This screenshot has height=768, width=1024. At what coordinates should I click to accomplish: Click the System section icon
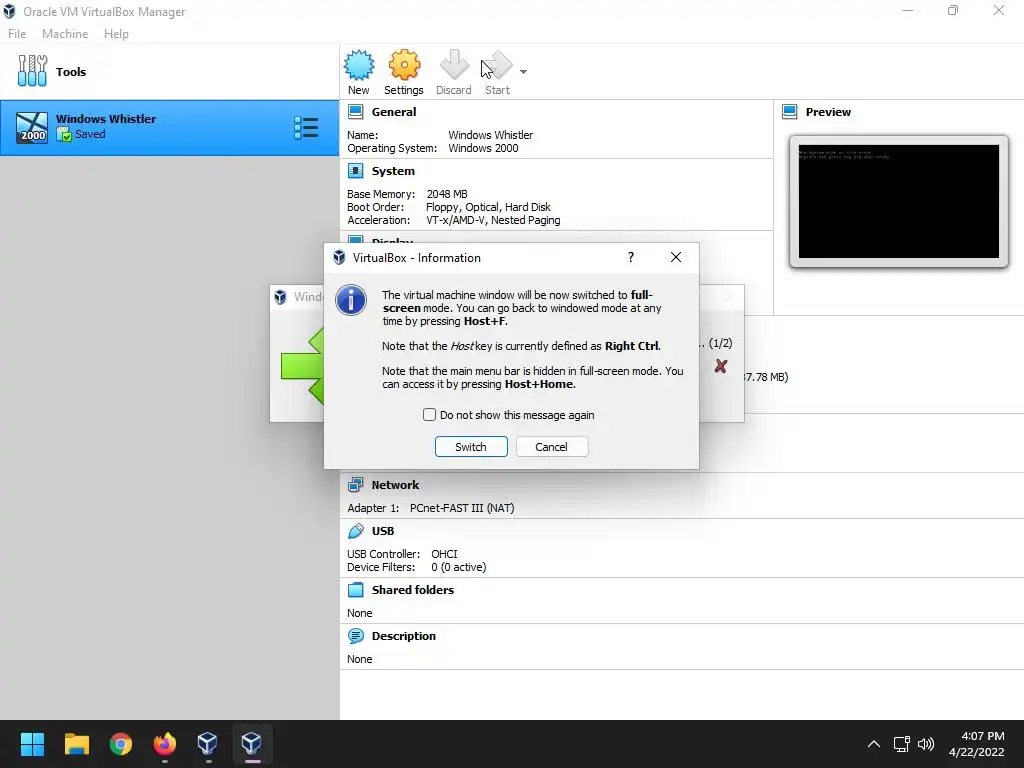[355, 171]
